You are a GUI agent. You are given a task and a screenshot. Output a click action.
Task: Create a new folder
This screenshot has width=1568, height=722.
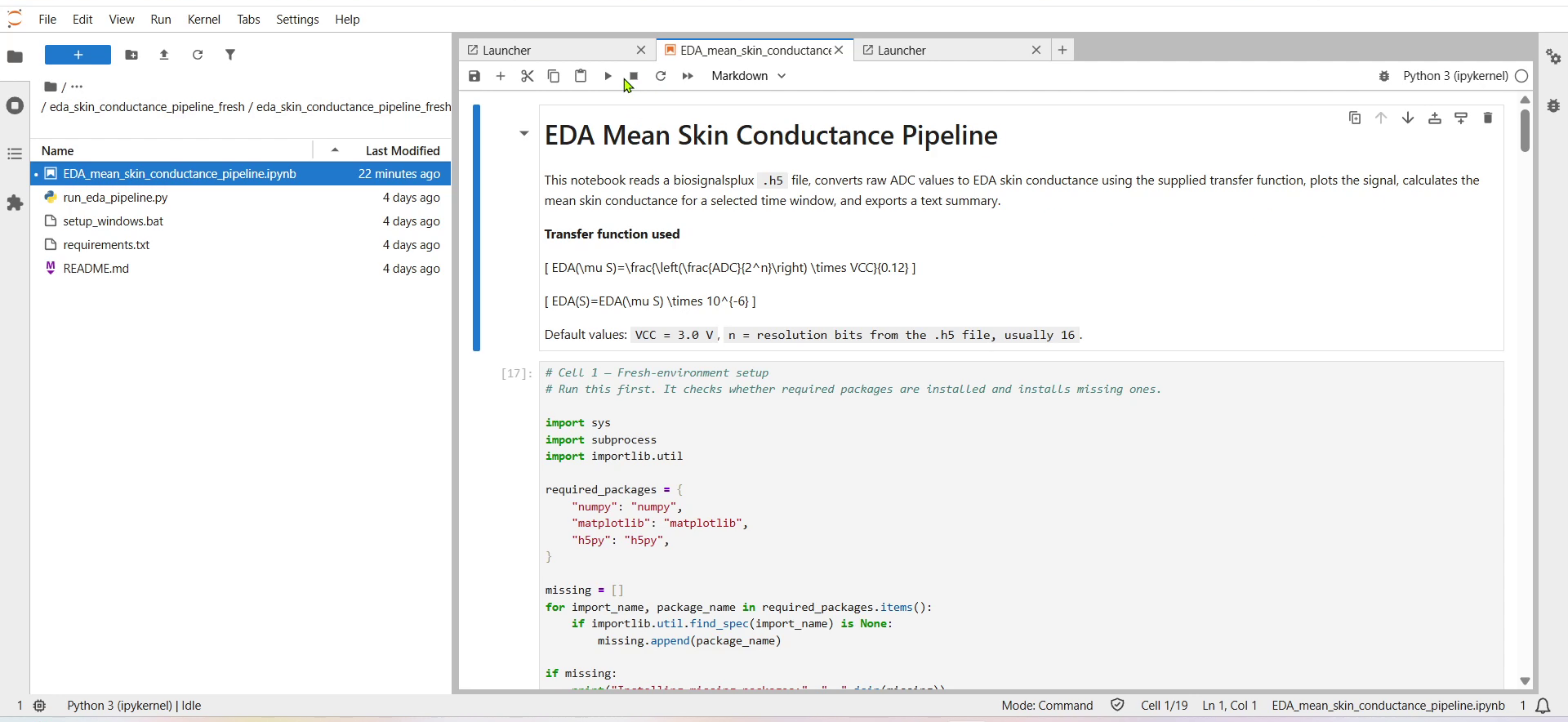[x=131, y=55]
